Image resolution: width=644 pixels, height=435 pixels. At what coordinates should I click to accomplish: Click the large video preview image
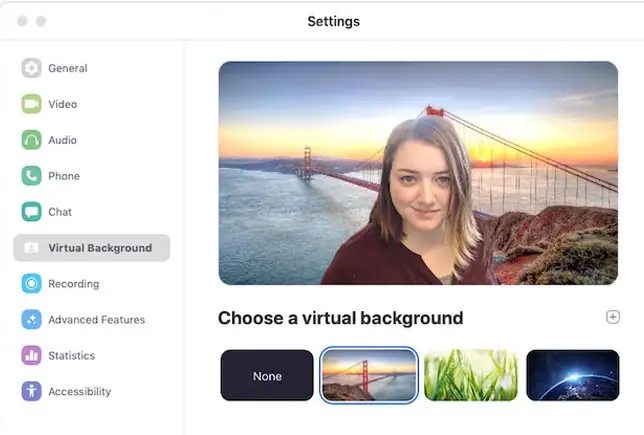pos(418,173)
